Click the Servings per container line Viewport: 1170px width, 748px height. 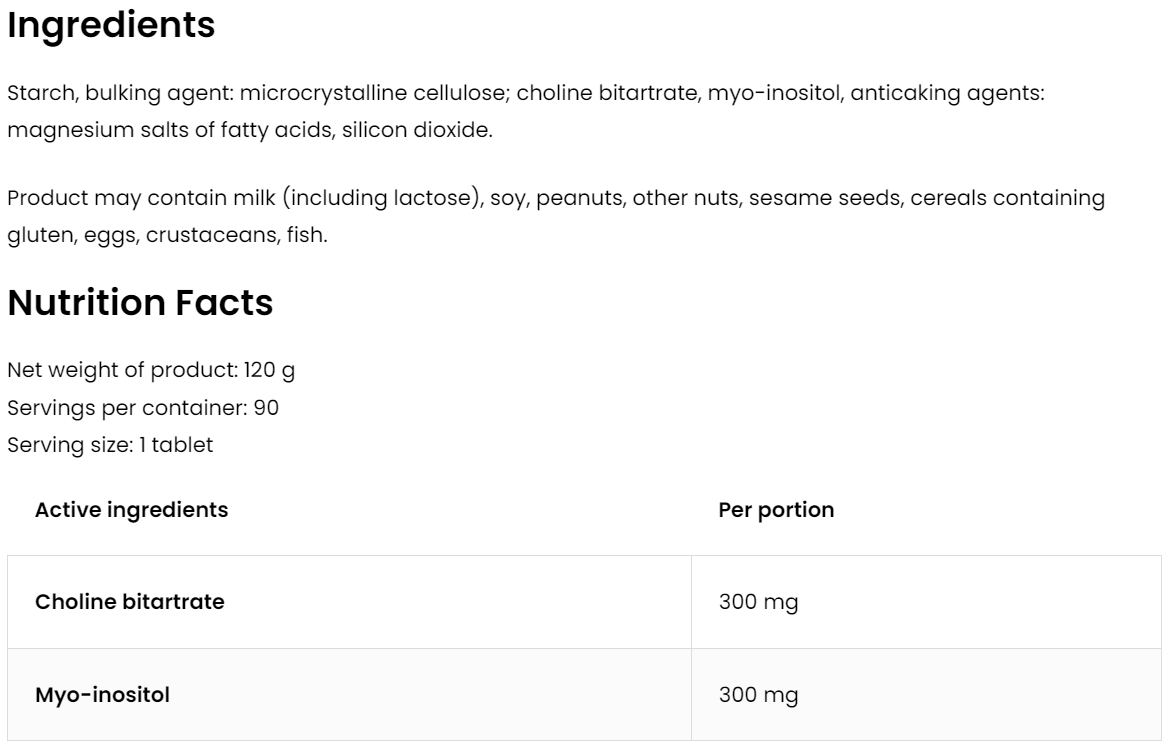point(143,408)
